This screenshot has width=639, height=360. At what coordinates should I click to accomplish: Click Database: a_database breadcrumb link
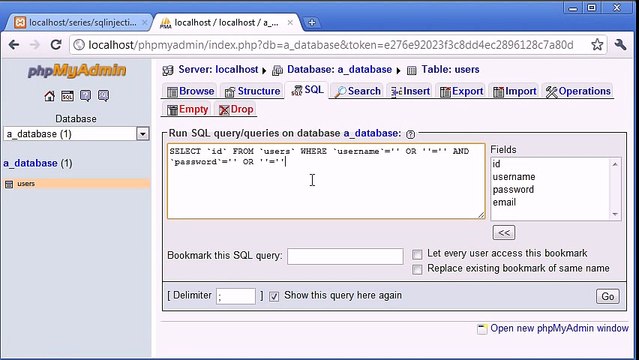click(x=339, y=70)
